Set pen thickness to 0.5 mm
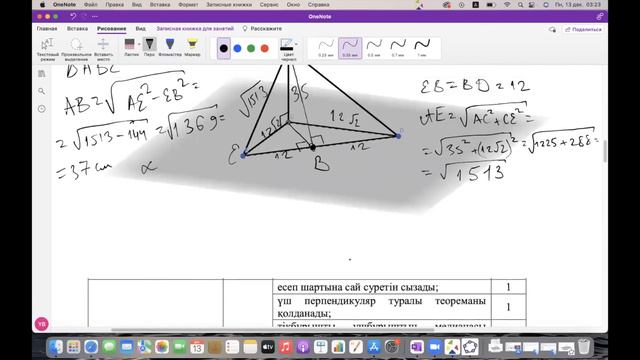The width and height of the screenshot is (640, 360). coord(374,48)
